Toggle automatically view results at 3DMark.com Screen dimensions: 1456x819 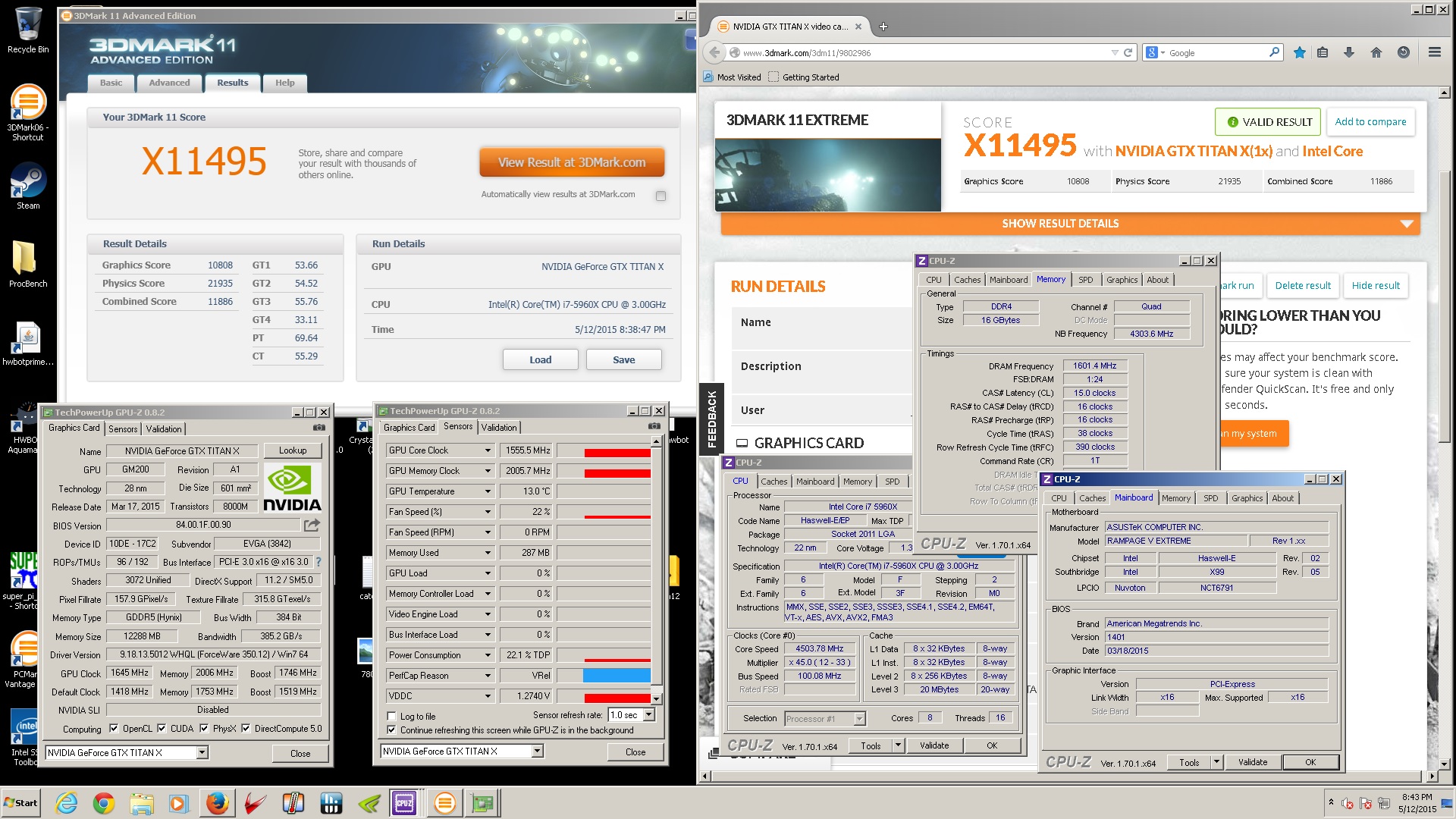tap(661, 196)
